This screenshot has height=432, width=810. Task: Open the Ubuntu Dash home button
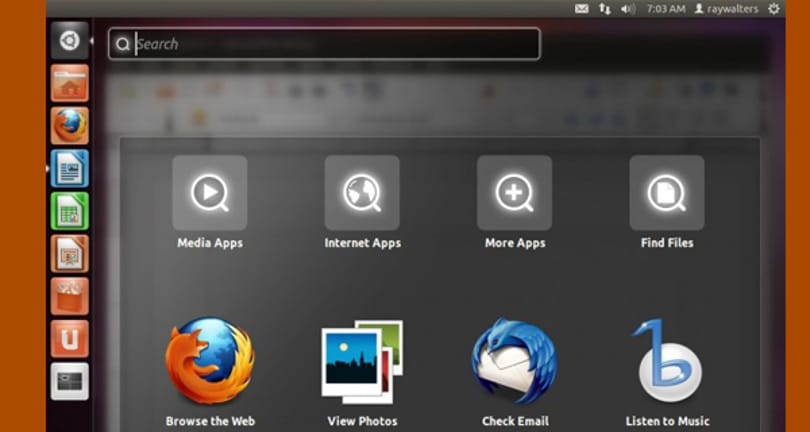tap(70, 40)
